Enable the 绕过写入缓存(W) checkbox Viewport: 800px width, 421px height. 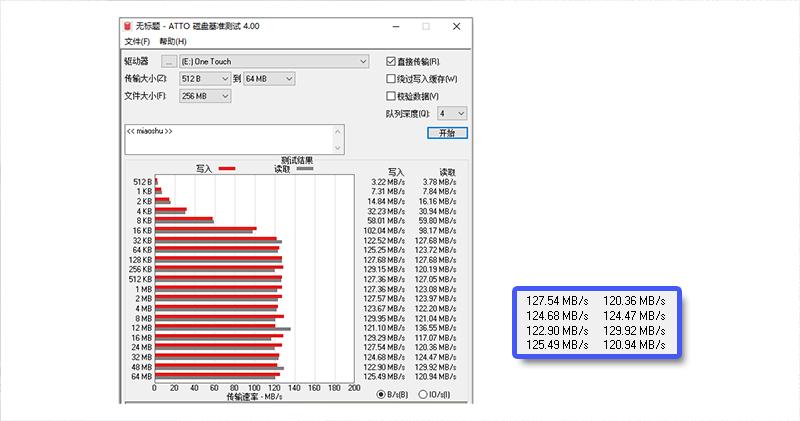click(x=391, y=79)
